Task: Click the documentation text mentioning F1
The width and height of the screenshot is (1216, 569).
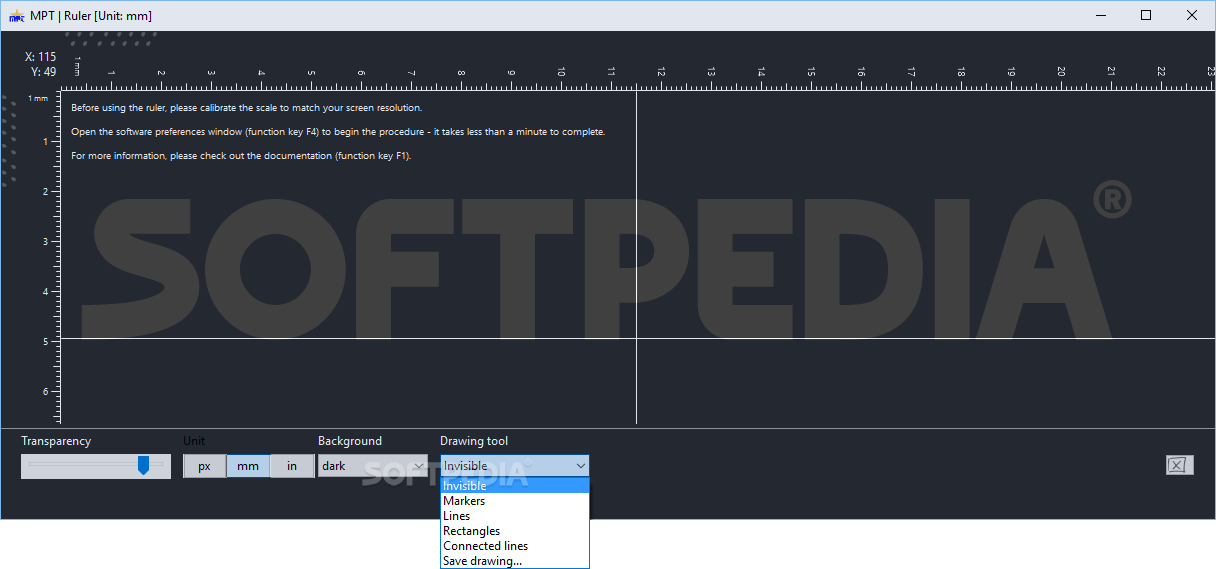Action: pos(241,156)
